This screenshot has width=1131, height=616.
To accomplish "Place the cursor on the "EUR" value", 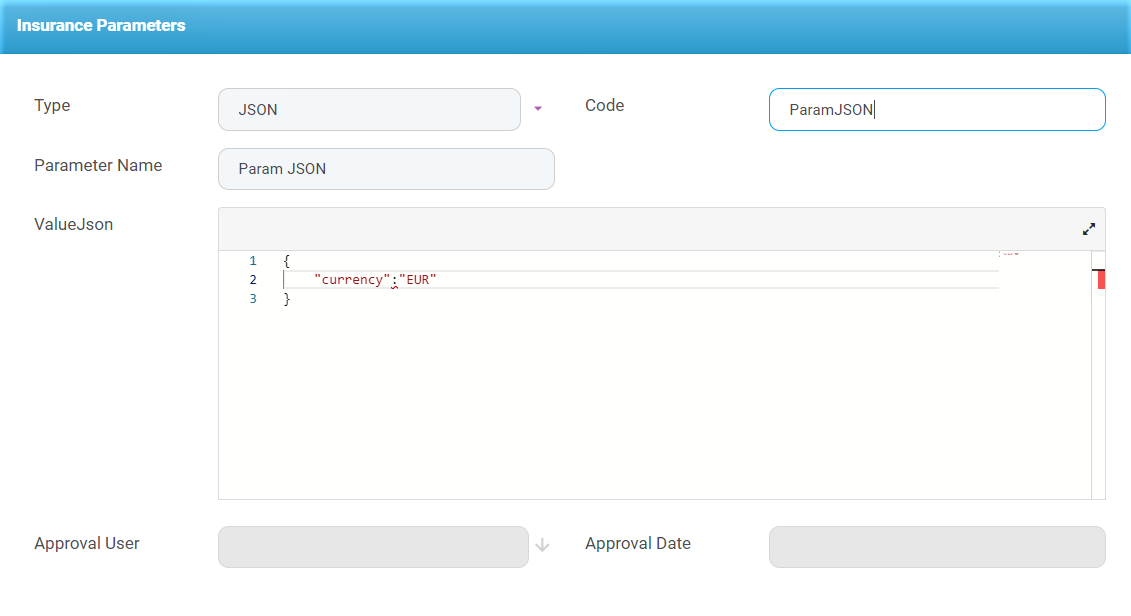I will click(418, 280).
